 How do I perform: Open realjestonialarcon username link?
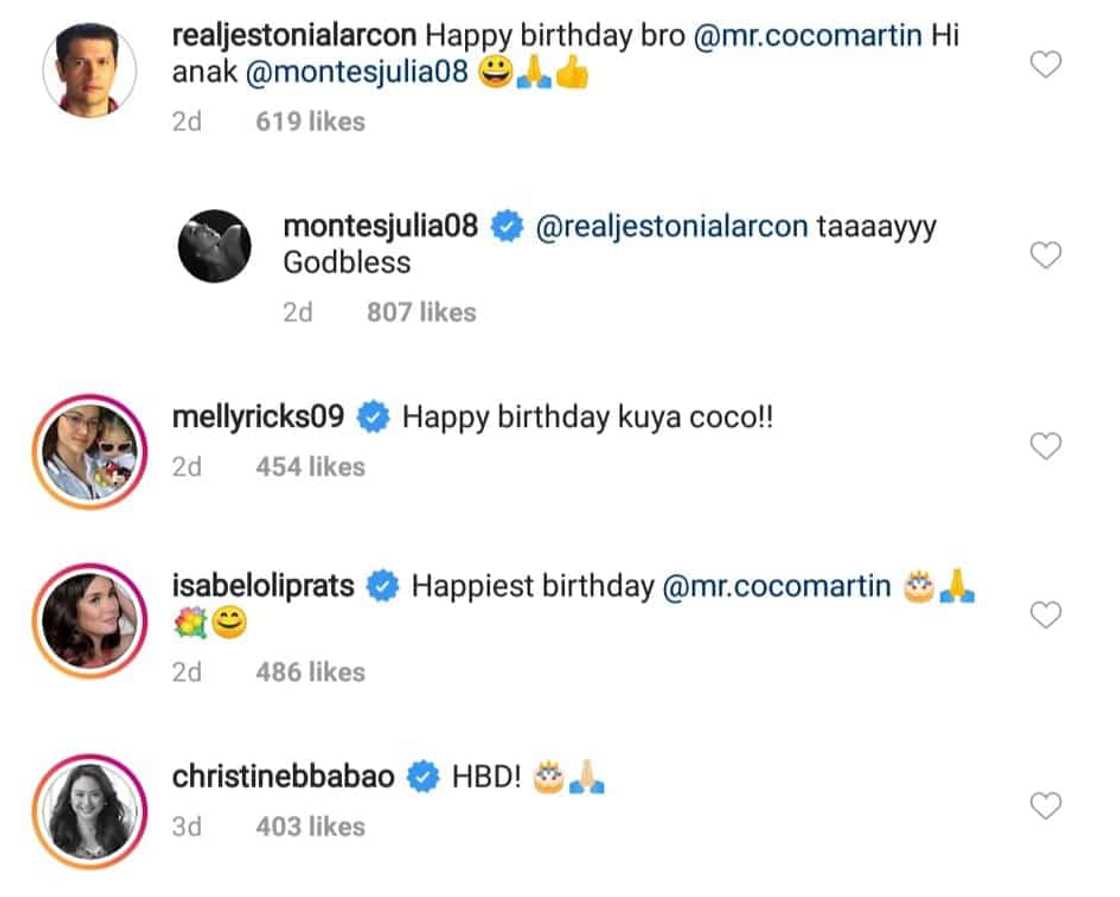[294, 35]
